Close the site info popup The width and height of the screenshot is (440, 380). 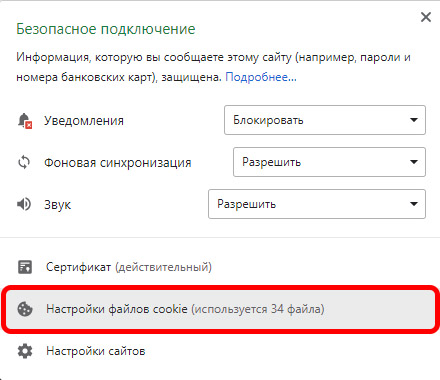click(426, 17)
